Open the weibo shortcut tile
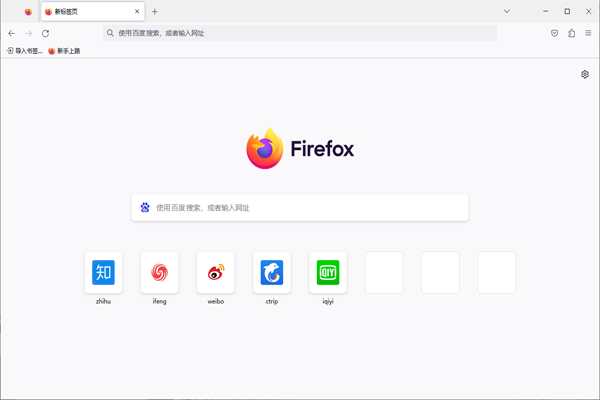The image size is (600, 400). (x=216, y=272)
